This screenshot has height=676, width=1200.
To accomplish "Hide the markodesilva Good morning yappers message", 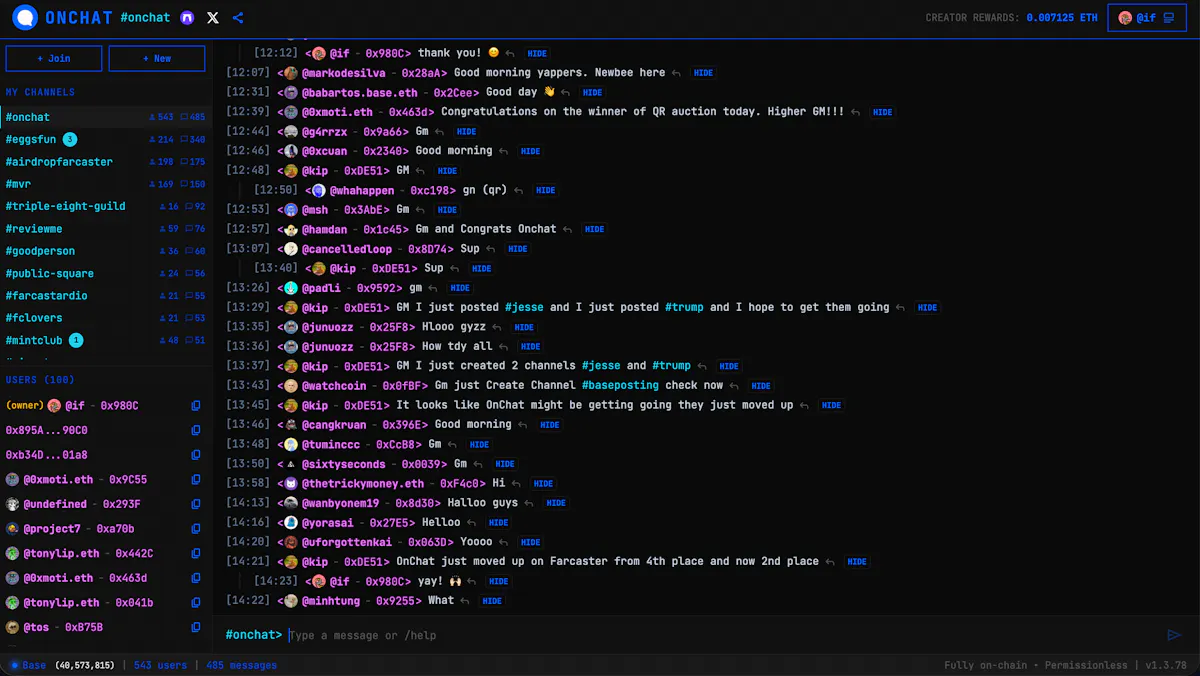I will point(704,73).
